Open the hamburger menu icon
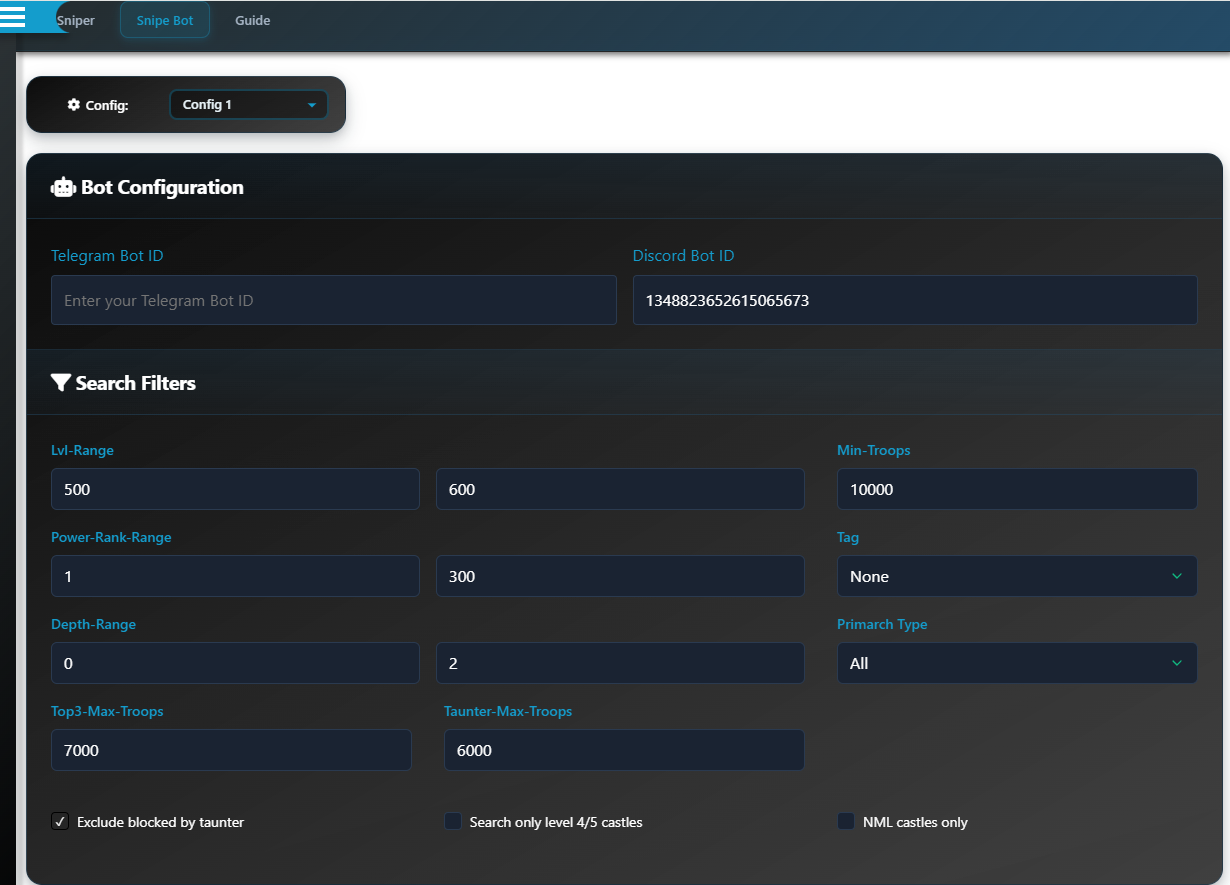1230x885 pixels. pyautogui.click(x=12, y=15)
